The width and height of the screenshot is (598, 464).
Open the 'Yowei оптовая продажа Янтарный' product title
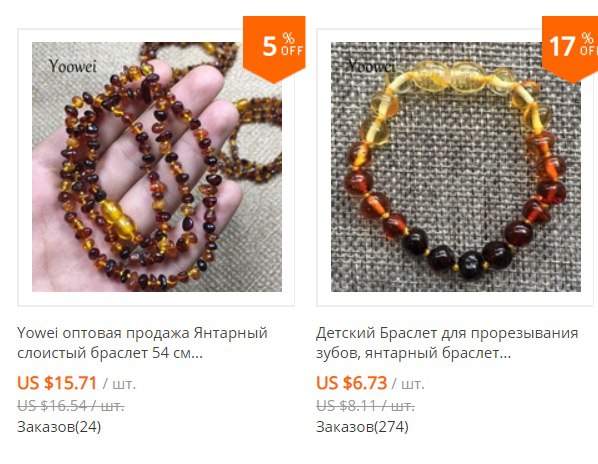142,333
